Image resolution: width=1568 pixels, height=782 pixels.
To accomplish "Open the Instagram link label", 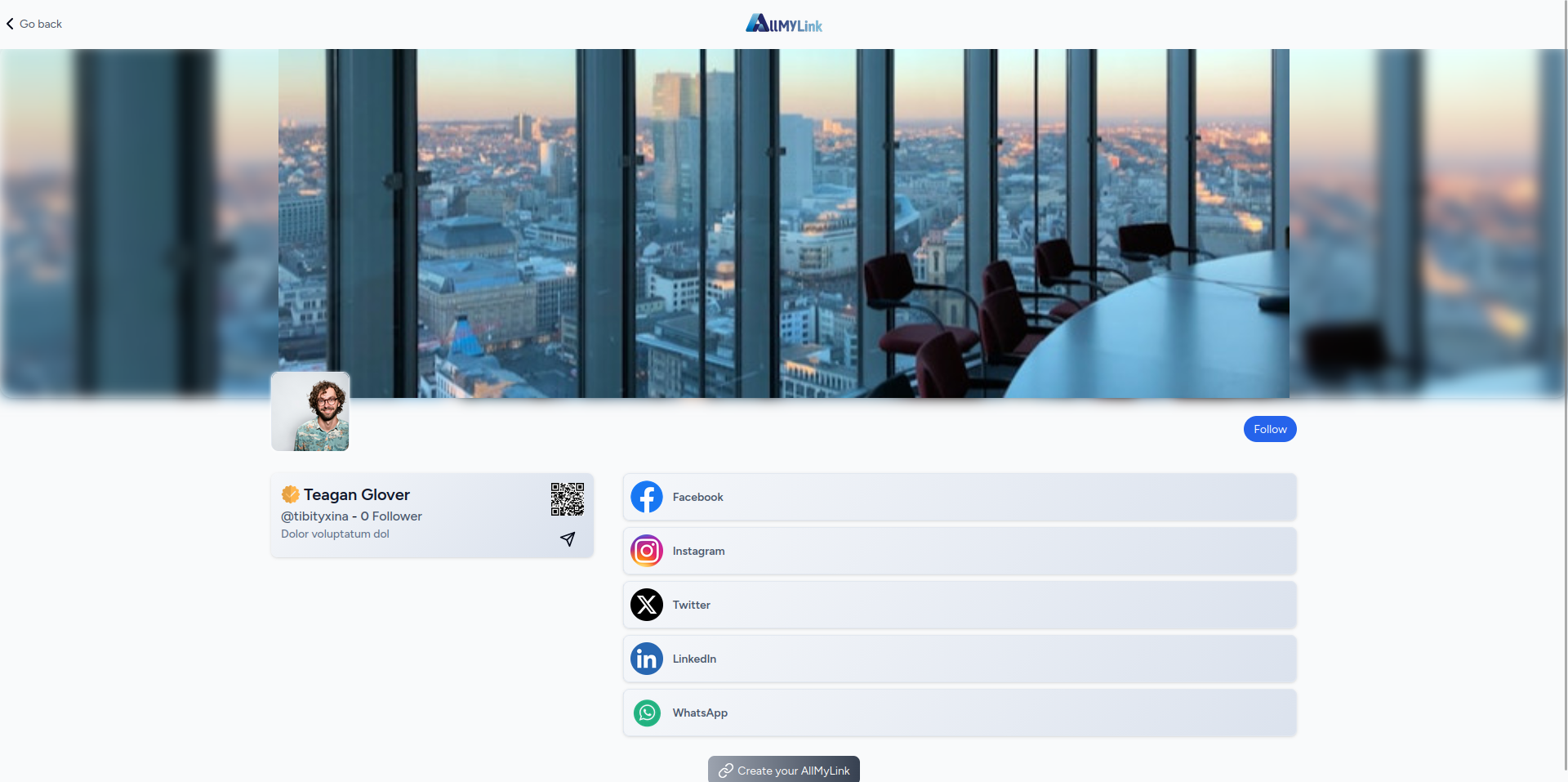I will pyautogui.click(x=698, y=551).
